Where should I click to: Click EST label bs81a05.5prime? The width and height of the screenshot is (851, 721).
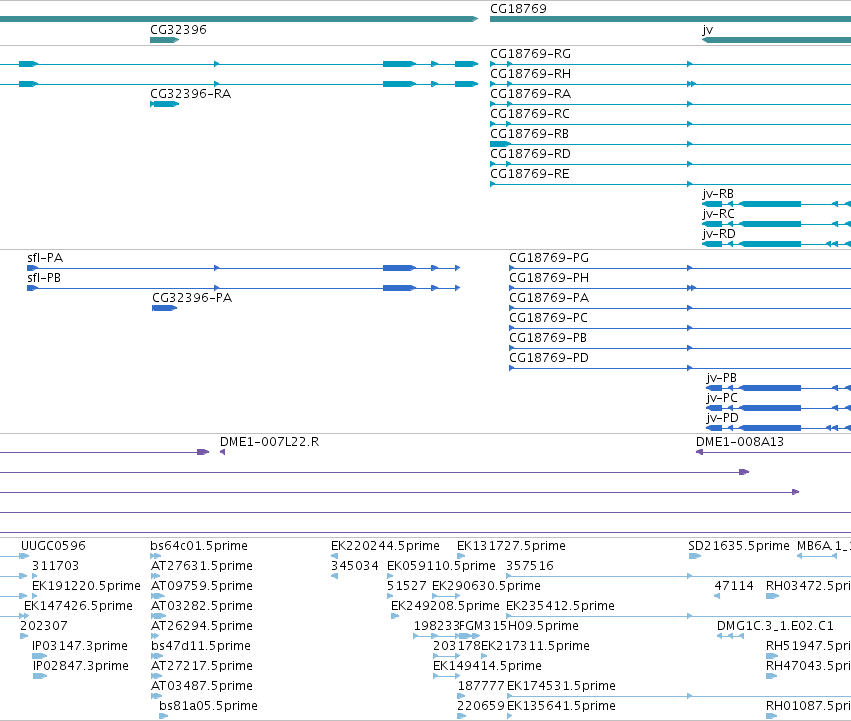point(208,706)
